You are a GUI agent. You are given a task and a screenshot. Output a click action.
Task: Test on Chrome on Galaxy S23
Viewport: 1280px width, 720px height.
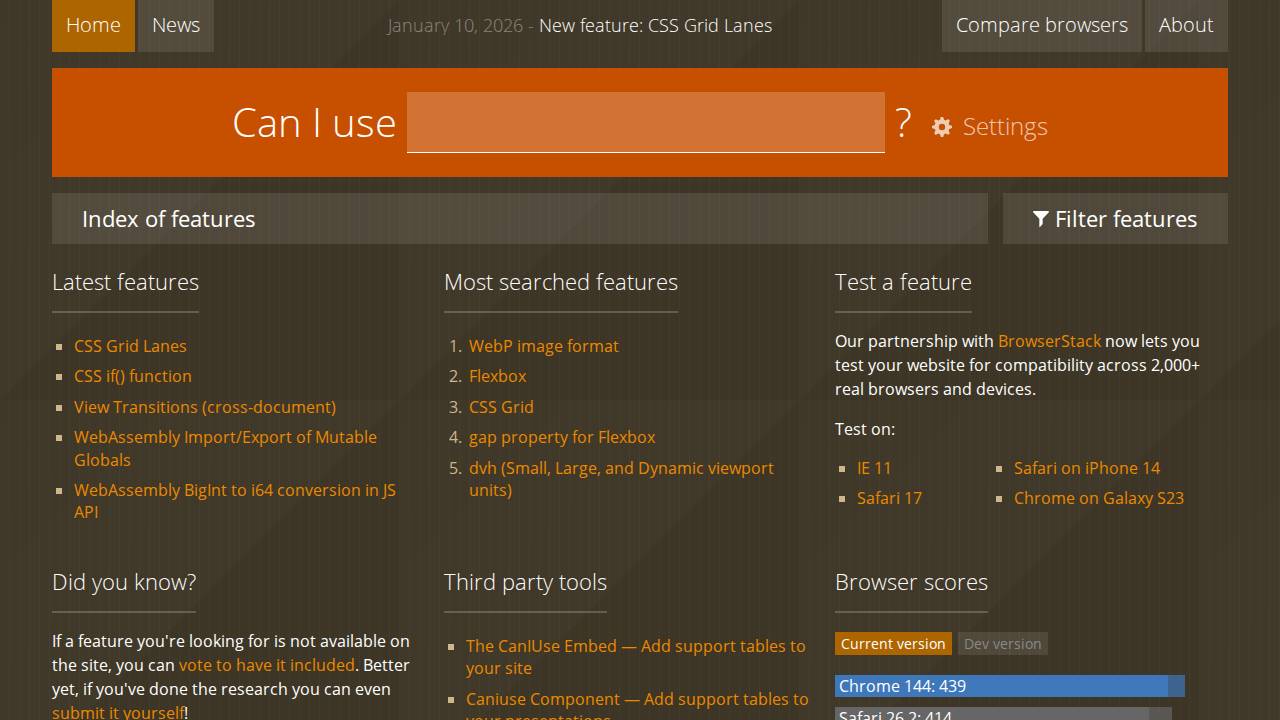click(1098, 498)
